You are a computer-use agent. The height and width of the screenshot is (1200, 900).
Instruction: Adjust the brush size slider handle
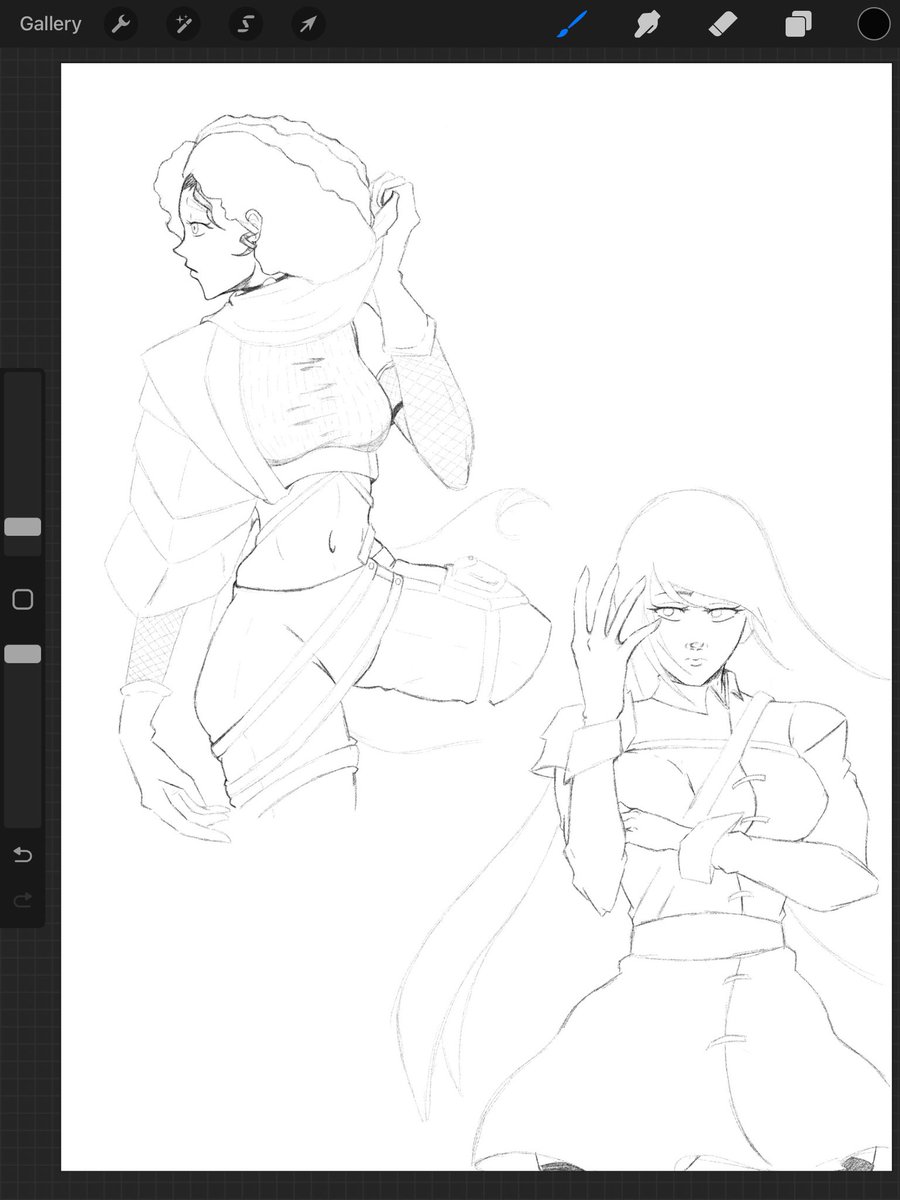point(22,527)
